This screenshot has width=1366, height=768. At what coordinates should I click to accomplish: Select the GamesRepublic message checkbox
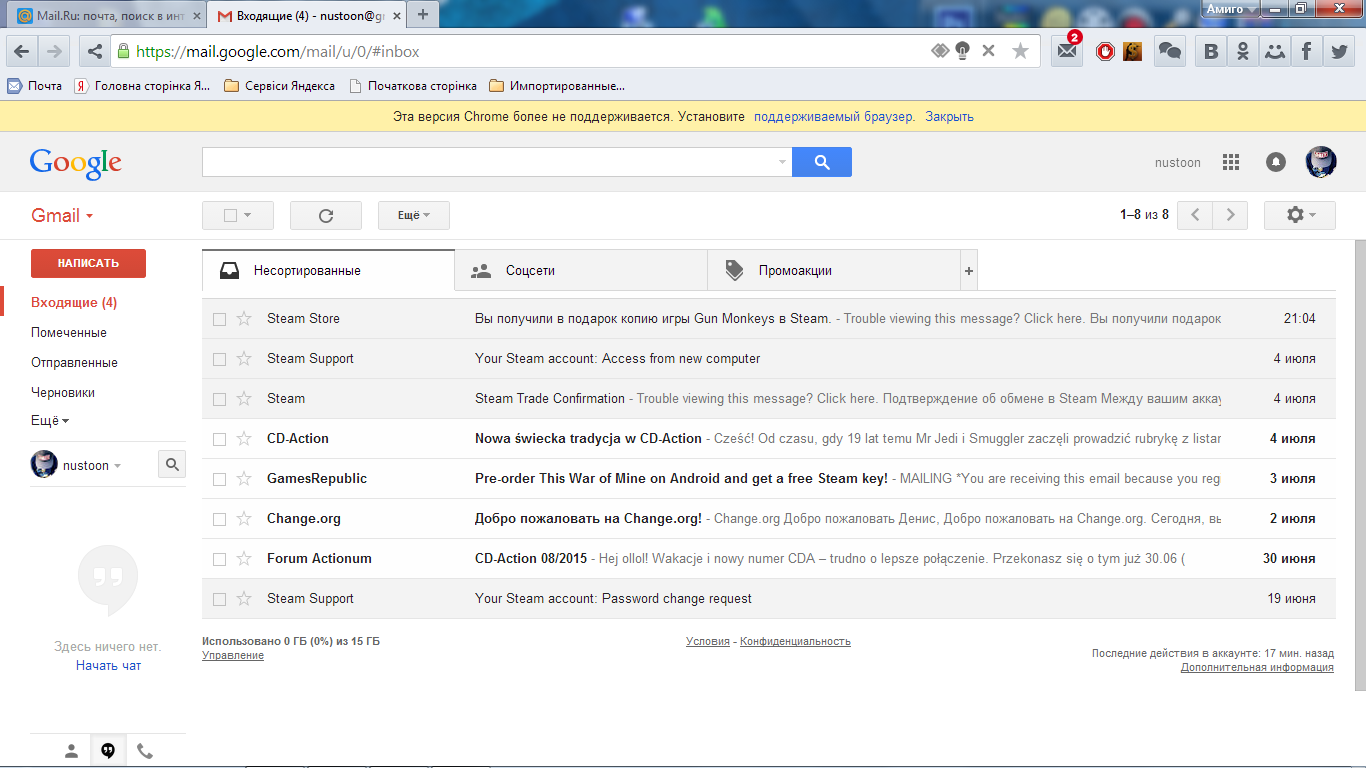219,479
